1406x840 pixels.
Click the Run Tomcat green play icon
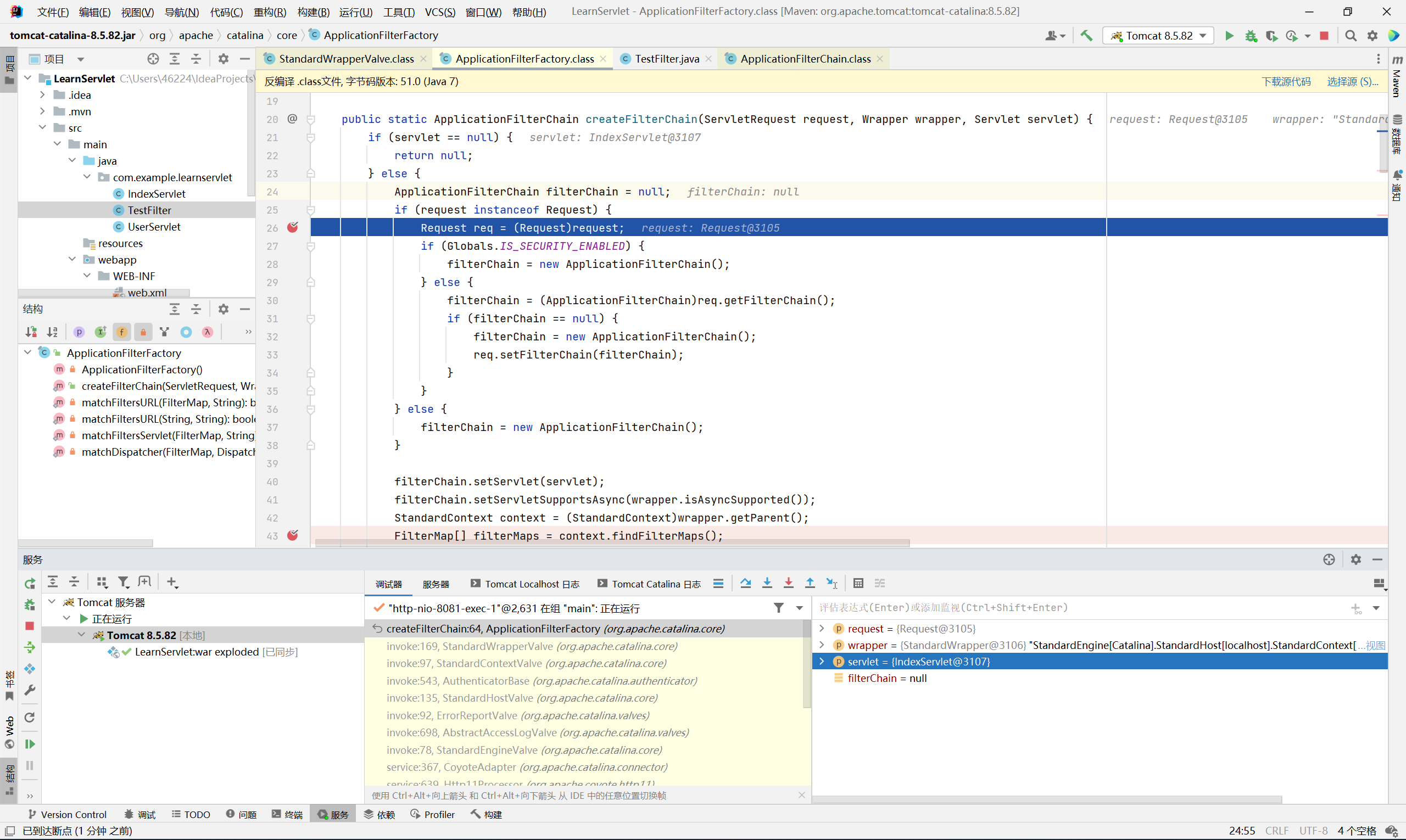[1229, 36]
